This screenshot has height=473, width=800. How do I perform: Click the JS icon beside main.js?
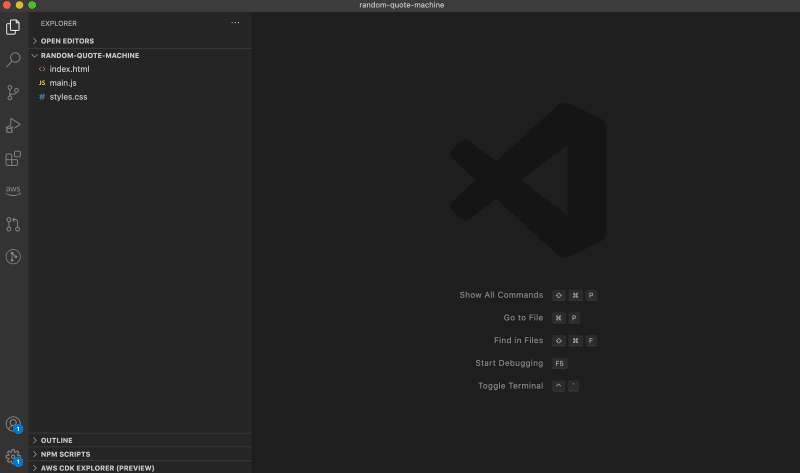point(42,83)
